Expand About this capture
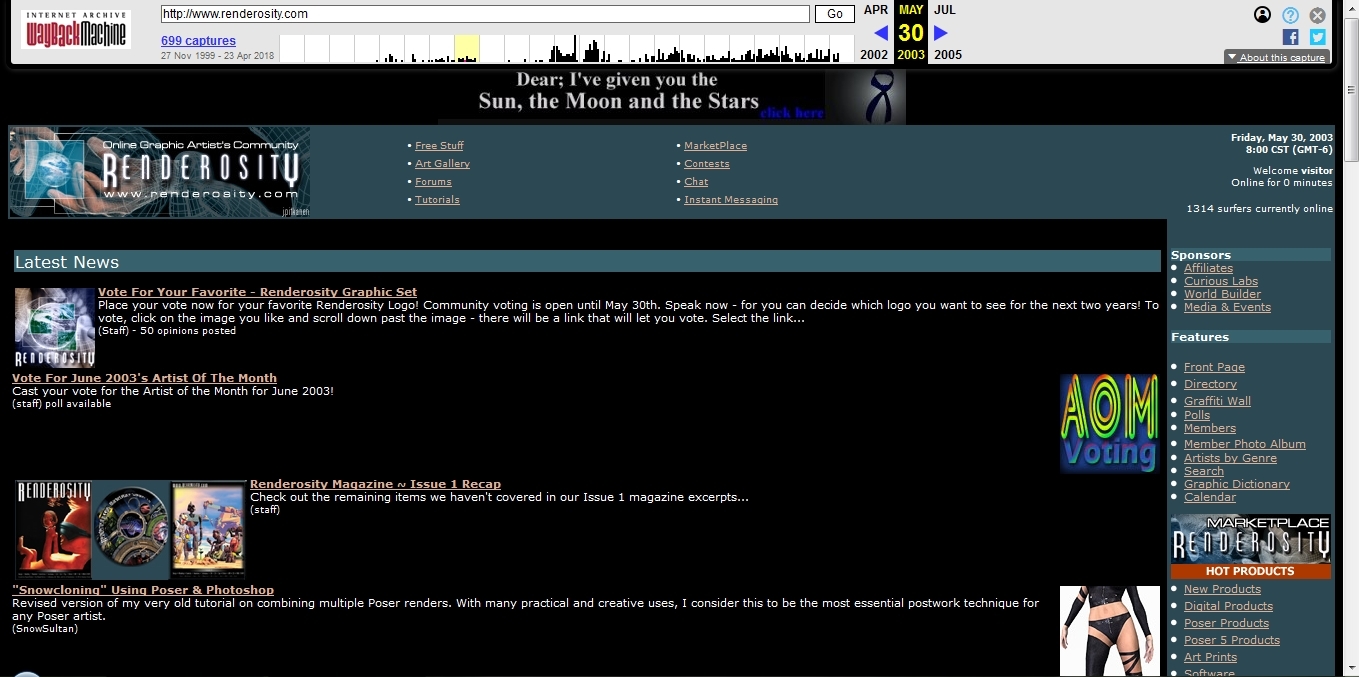1359x677 pixels. [1276, 57]
